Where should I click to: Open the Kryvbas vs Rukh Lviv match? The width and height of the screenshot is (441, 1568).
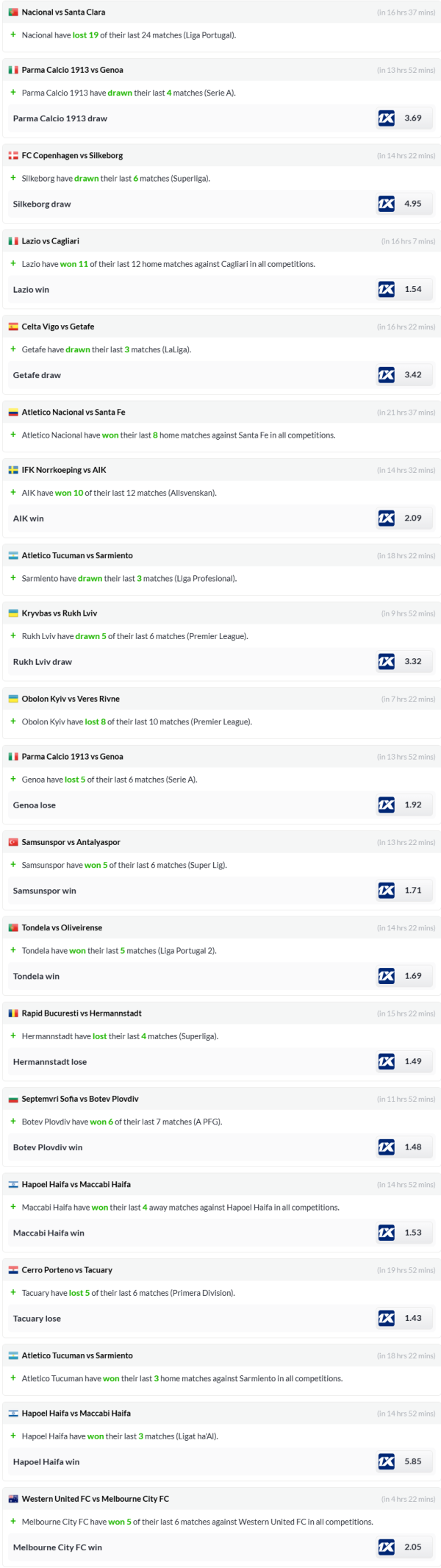[60, 613]
